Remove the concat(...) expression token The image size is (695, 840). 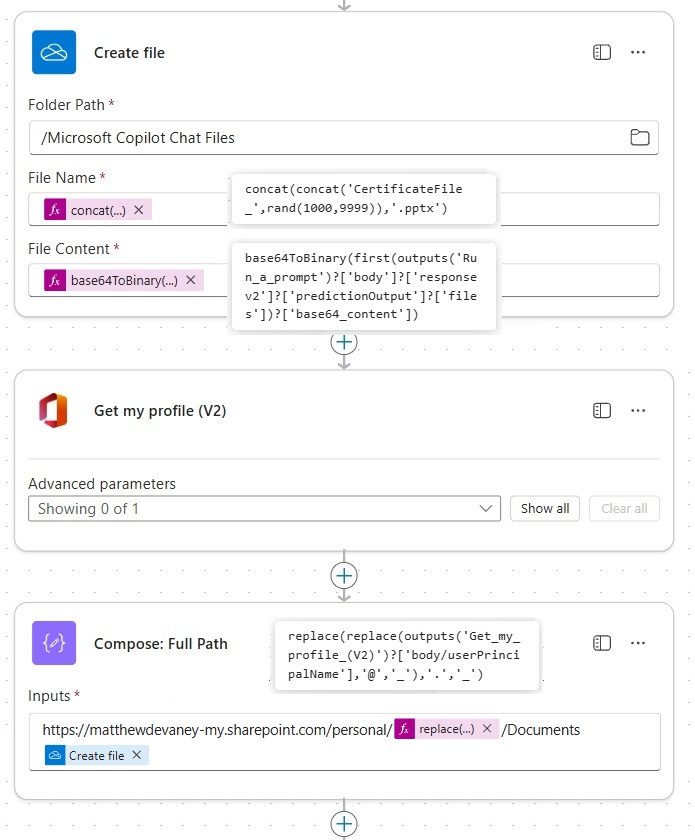coord(139,210)
